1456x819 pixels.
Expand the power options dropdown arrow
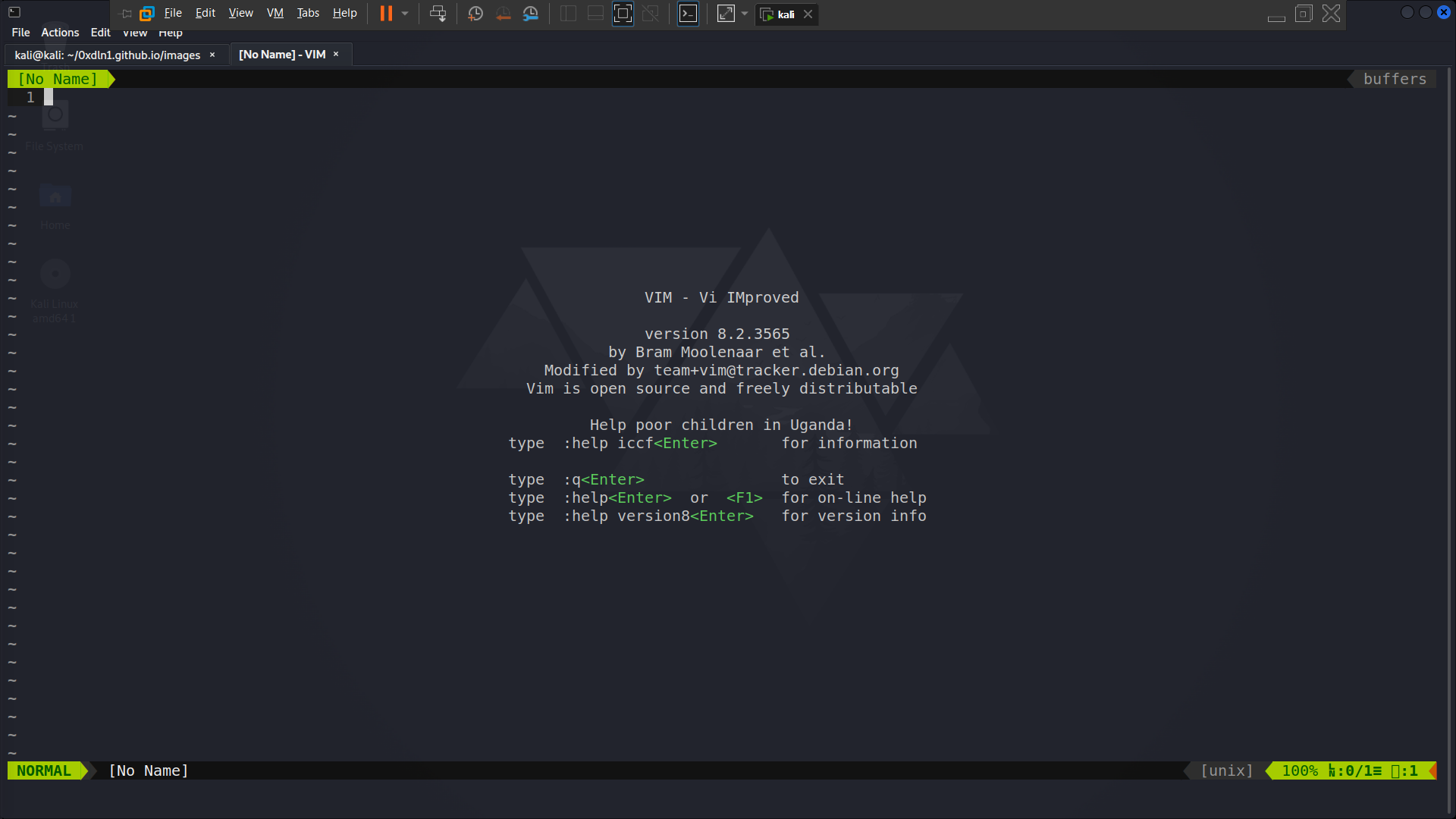[x=405, y=14]
